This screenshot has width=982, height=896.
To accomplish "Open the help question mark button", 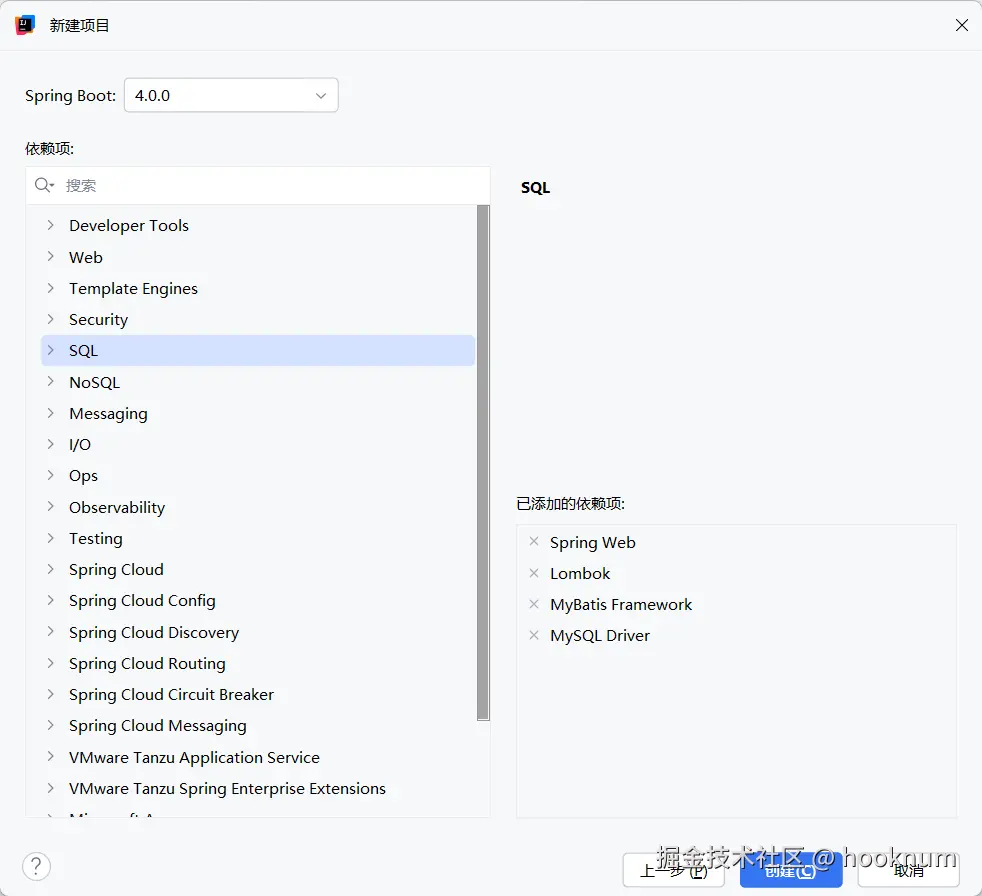I will pyautogui.click(x=36, y=866).
